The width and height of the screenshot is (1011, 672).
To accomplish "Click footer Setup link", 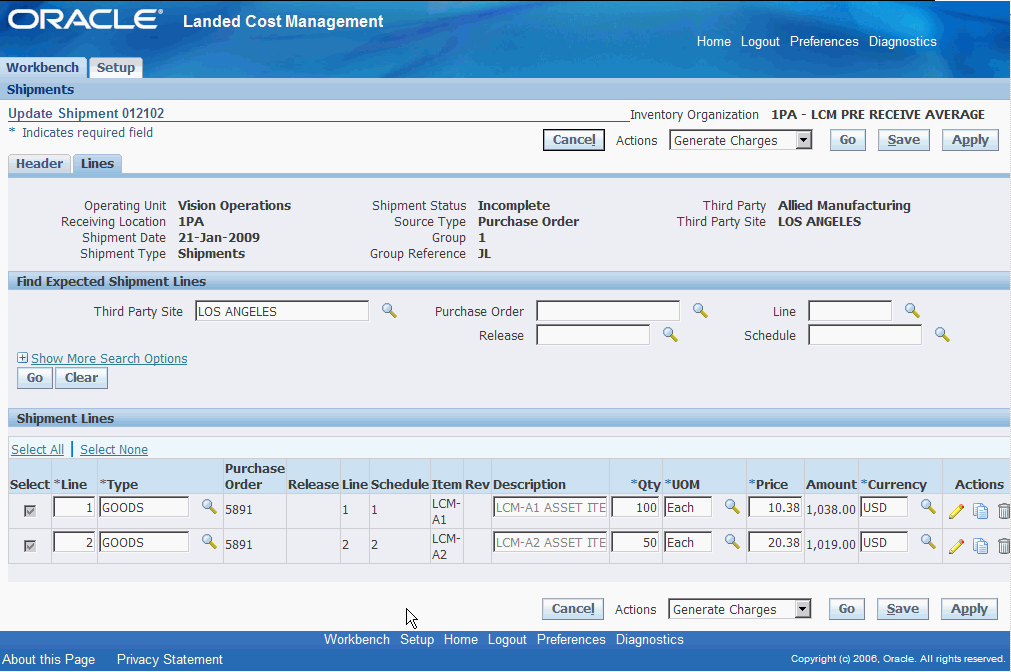I will click(417, 639).
